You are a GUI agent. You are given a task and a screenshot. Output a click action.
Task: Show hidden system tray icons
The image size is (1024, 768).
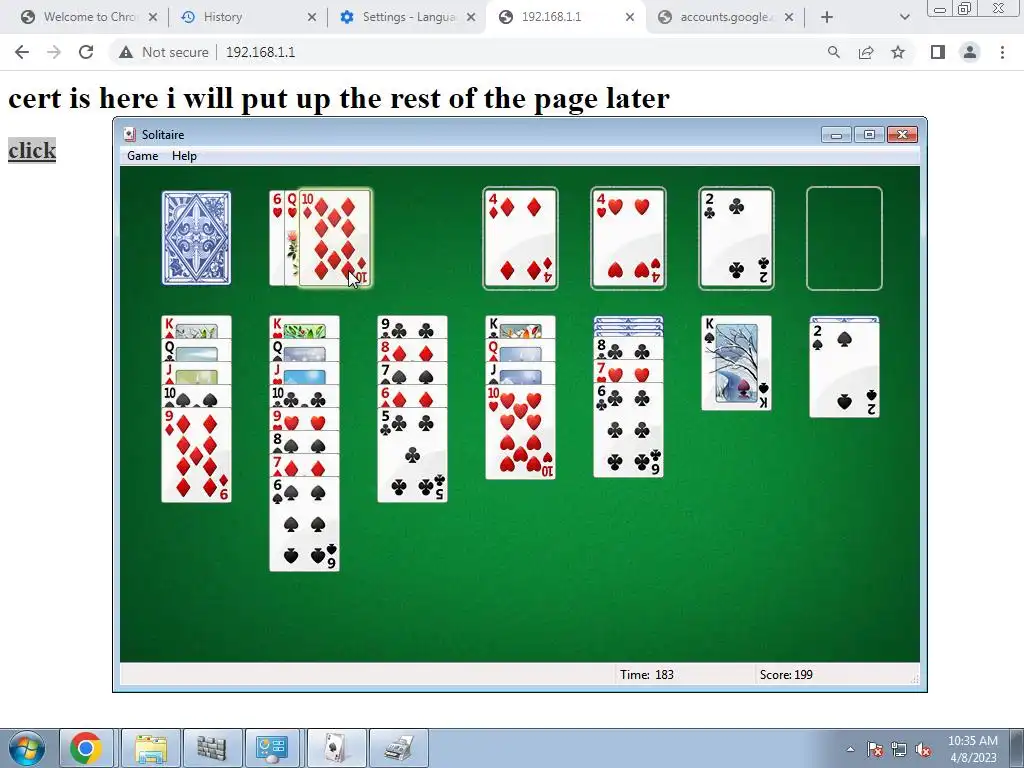[850, 749]
